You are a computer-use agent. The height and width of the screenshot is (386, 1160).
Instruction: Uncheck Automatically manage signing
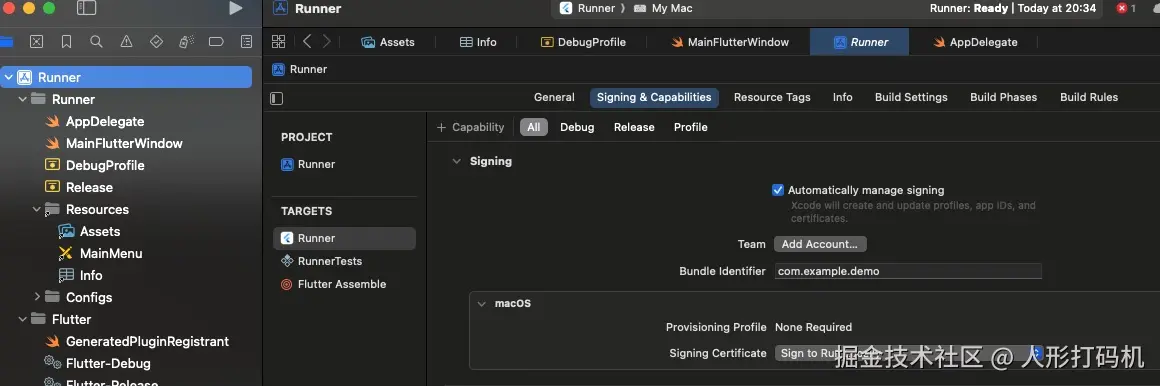point(778,190)
